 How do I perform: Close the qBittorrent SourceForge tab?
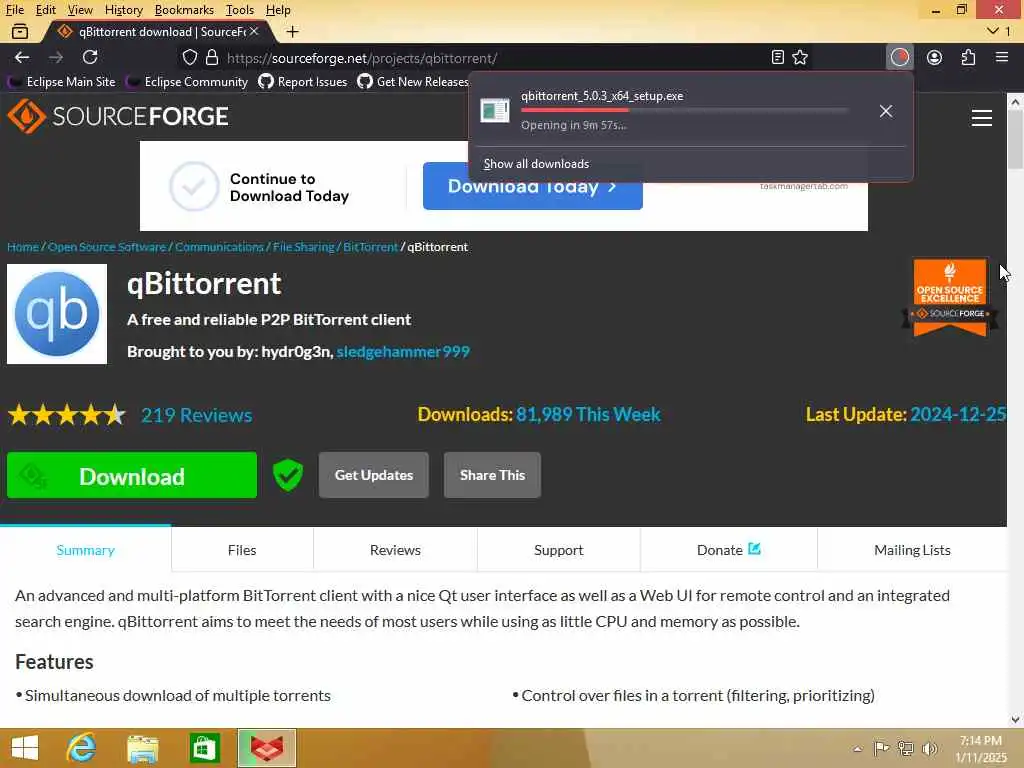pyautogui.click(x=254, y=31)
